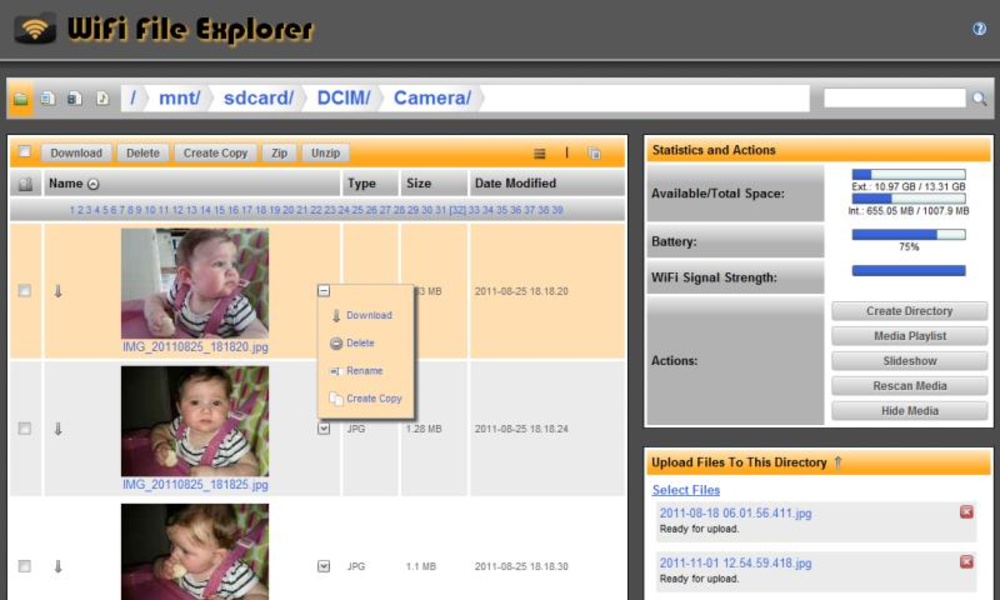
Task: Click the WiFi File Explorer logo icon
Action: click(x=35, y=28)
